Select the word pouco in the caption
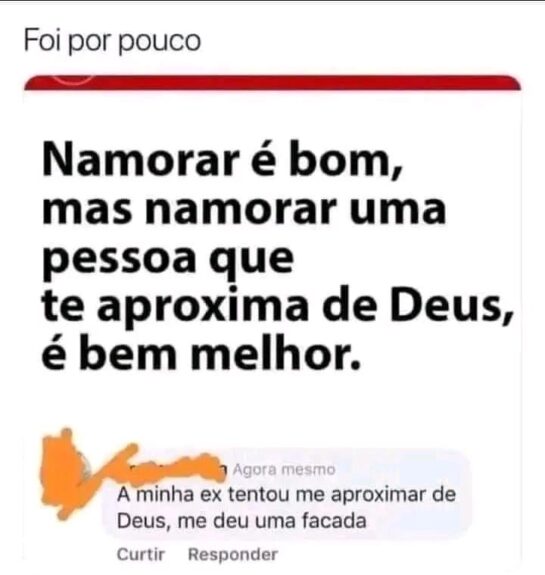The height and width of the screenshot is (575, 545). (160, 43)
